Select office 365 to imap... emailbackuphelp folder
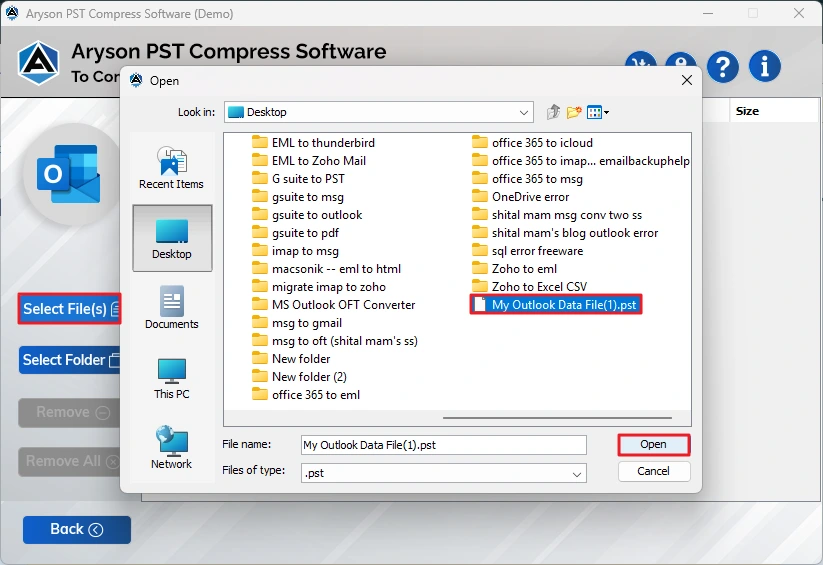823x565 pixels. click(x=581, y=161)
